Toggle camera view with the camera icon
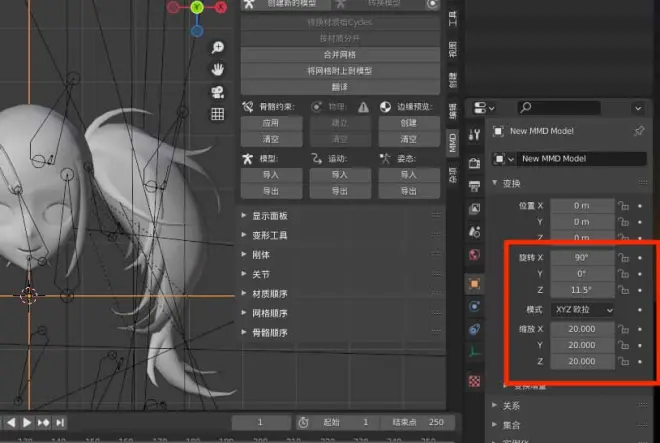This screenshot has width=660, height=443. coord(218,92)
